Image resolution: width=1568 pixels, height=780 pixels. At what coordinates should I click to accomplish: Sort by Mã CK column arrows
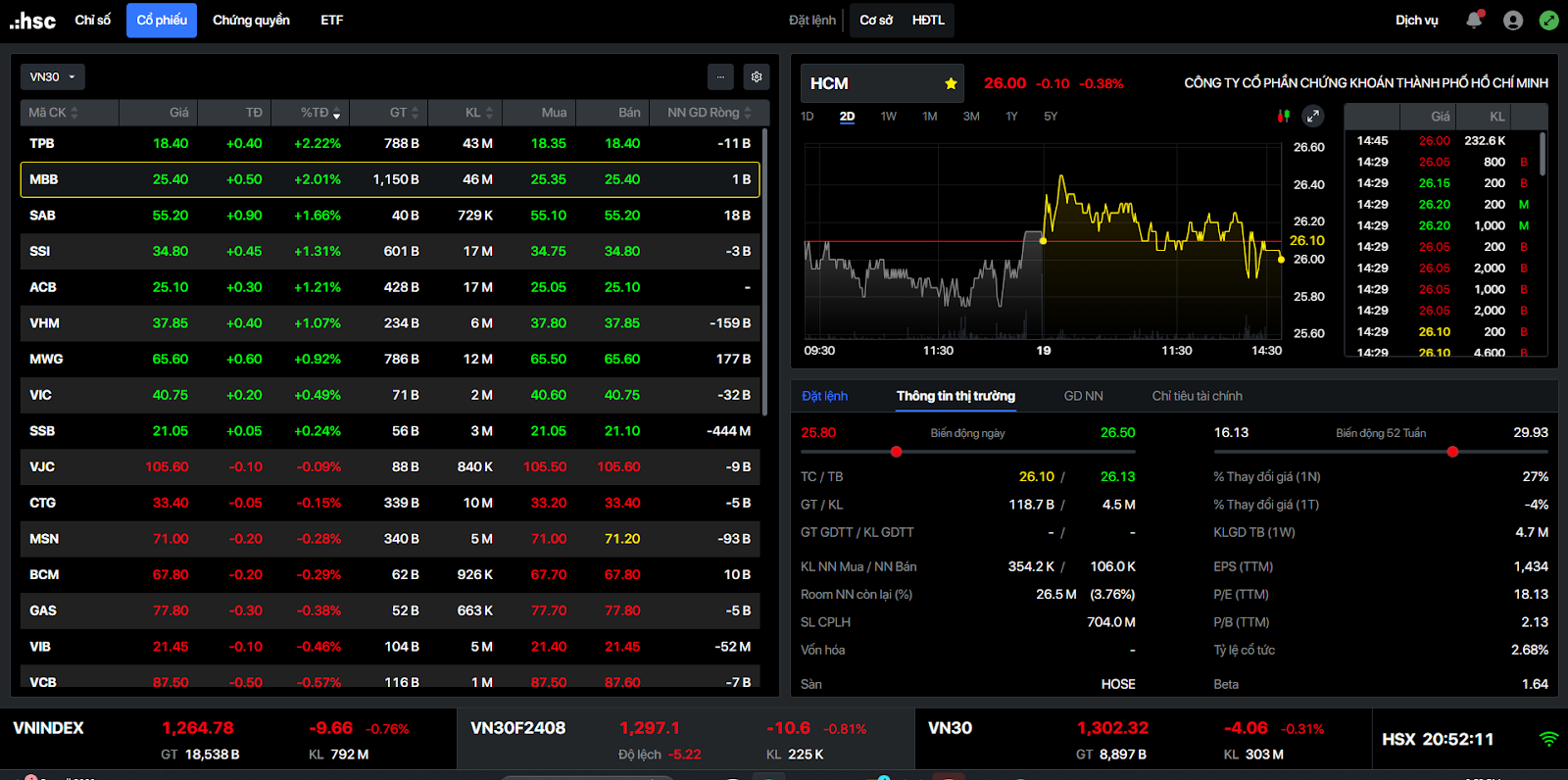click(74, 113)
